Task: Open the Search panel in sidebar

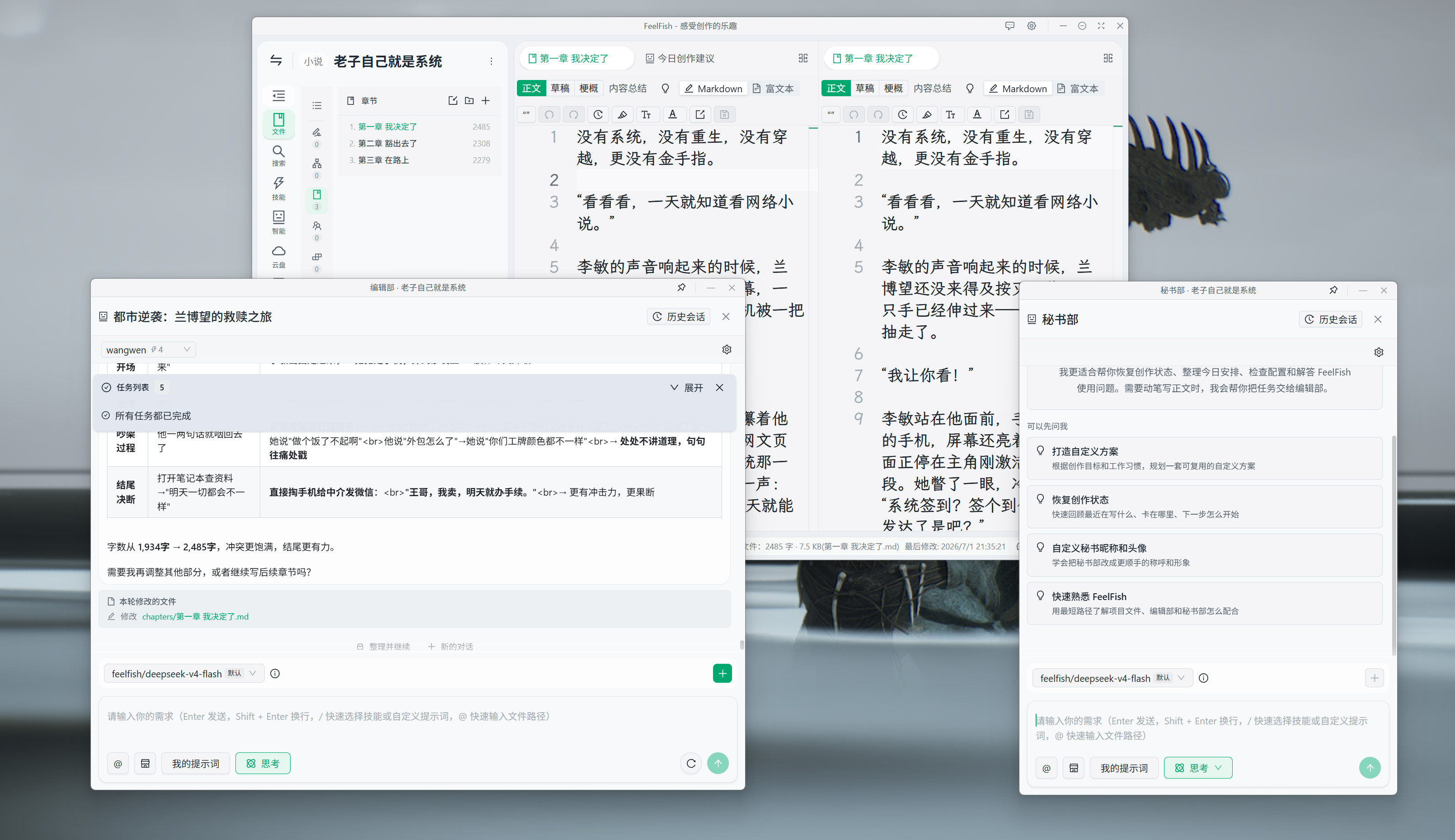Action: coord(279,156)
